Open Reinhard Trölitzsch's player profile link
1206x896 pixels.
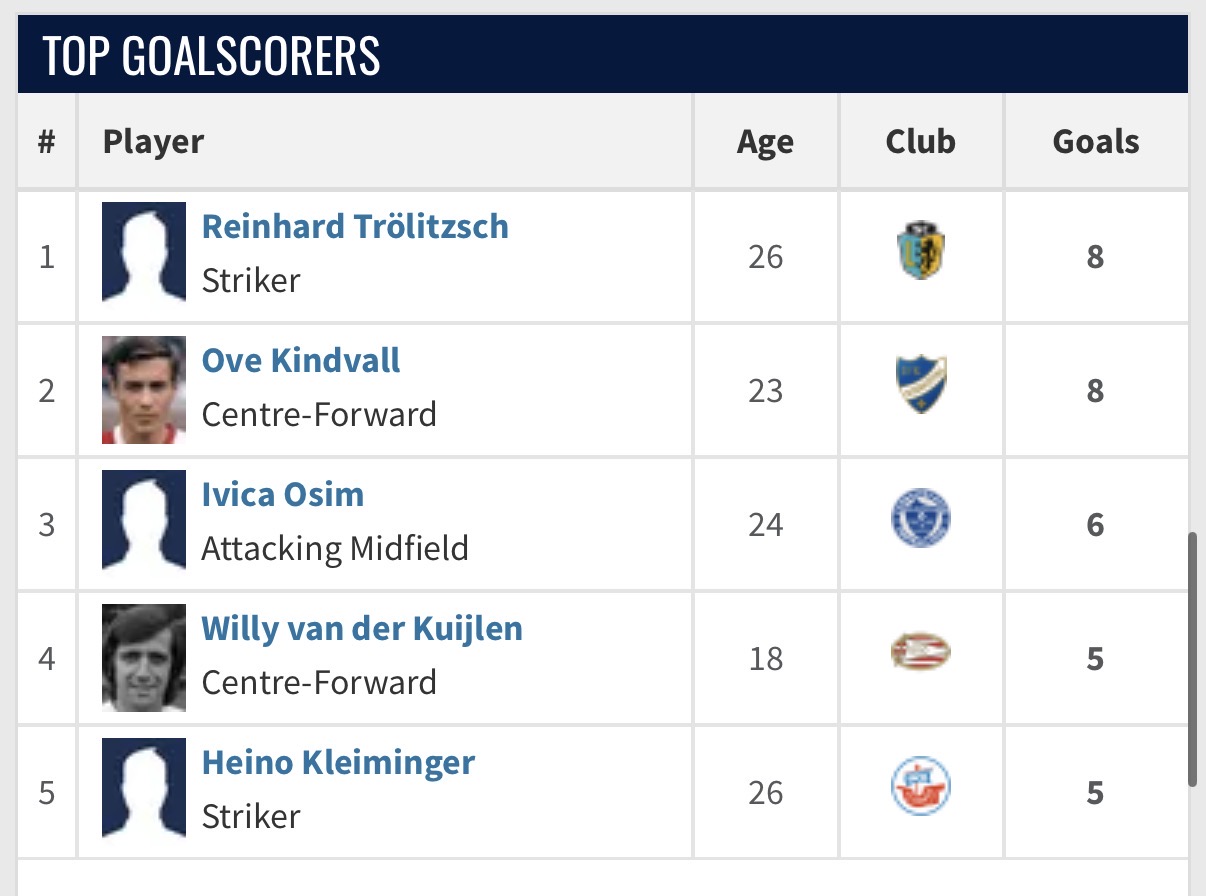point(355,226)
